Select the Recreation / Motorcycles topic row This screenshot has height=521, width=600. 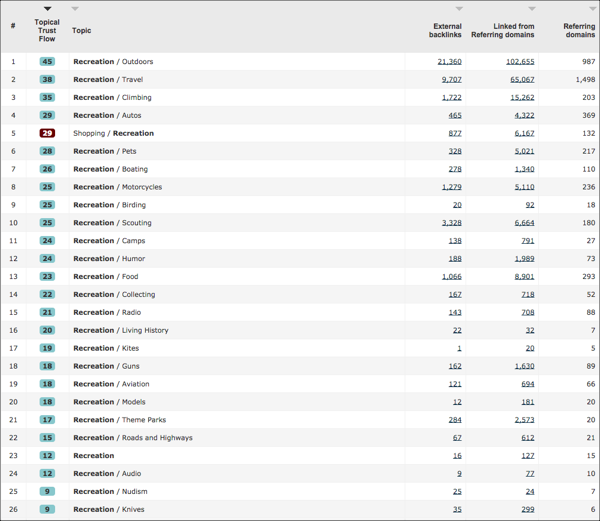pos(117,187)
